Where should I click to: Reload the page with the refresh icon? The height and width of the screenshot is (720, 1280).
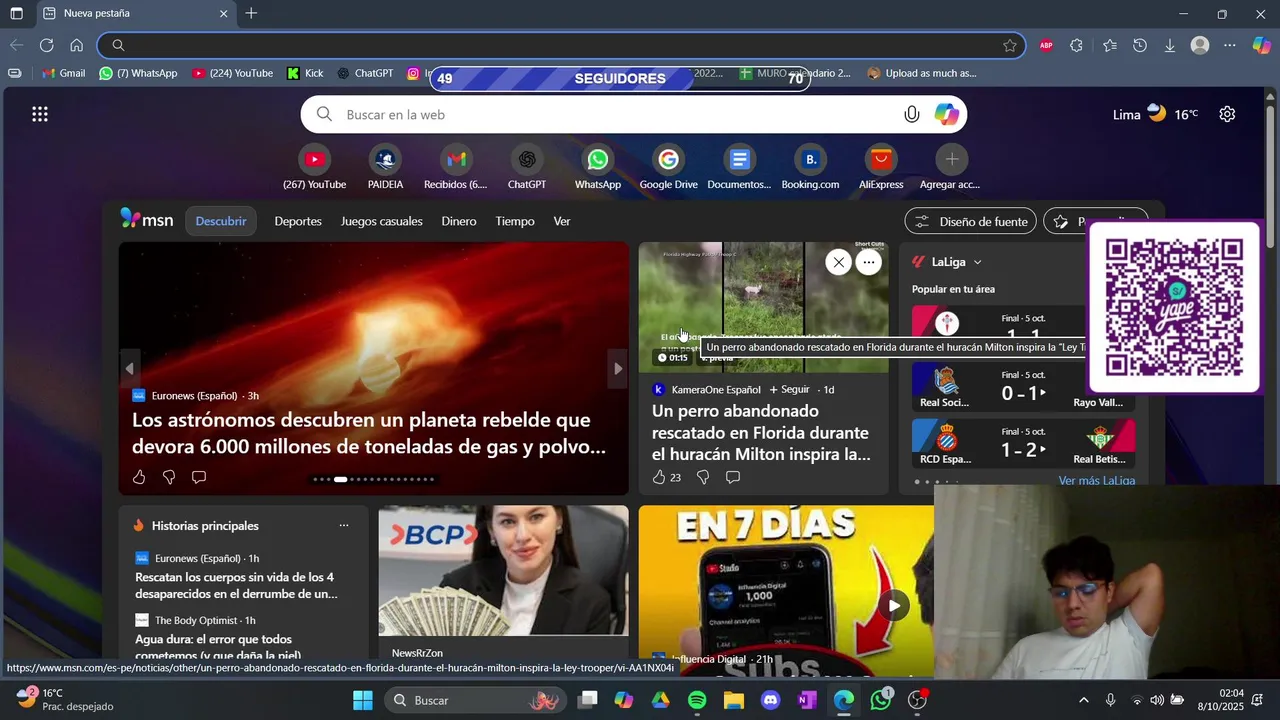(x=47, y=45)
